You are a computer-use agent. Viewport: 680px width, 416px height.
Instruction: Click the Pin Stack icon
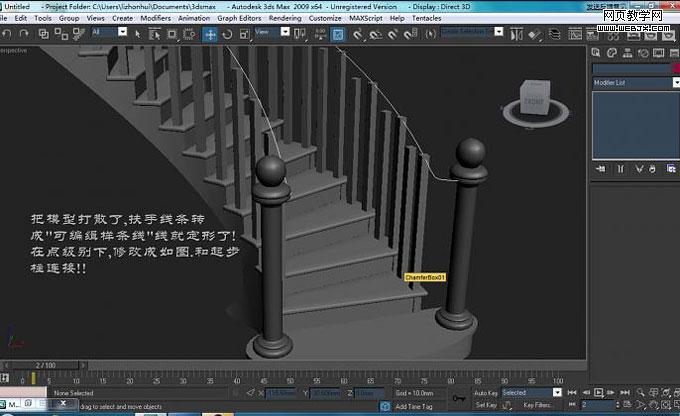pyautogui.click(x=601, y=169)
